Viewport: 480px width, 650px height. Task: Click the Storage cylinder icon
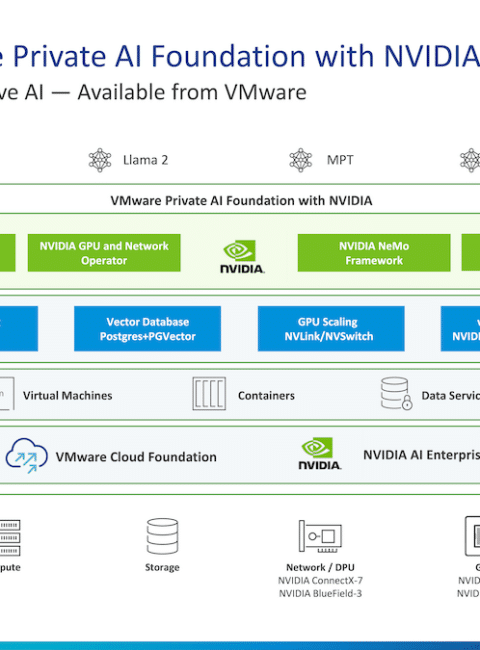pos(162,536)
